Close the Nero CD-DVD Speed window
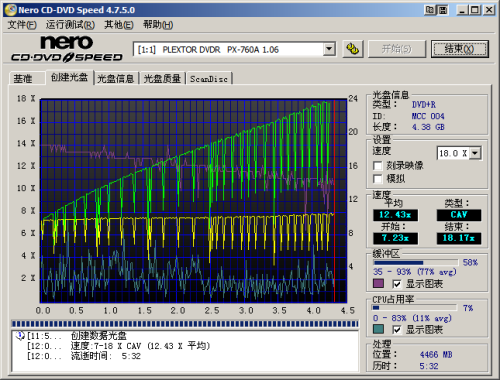Viewport: 500px width, 380px height. (489, 10)
